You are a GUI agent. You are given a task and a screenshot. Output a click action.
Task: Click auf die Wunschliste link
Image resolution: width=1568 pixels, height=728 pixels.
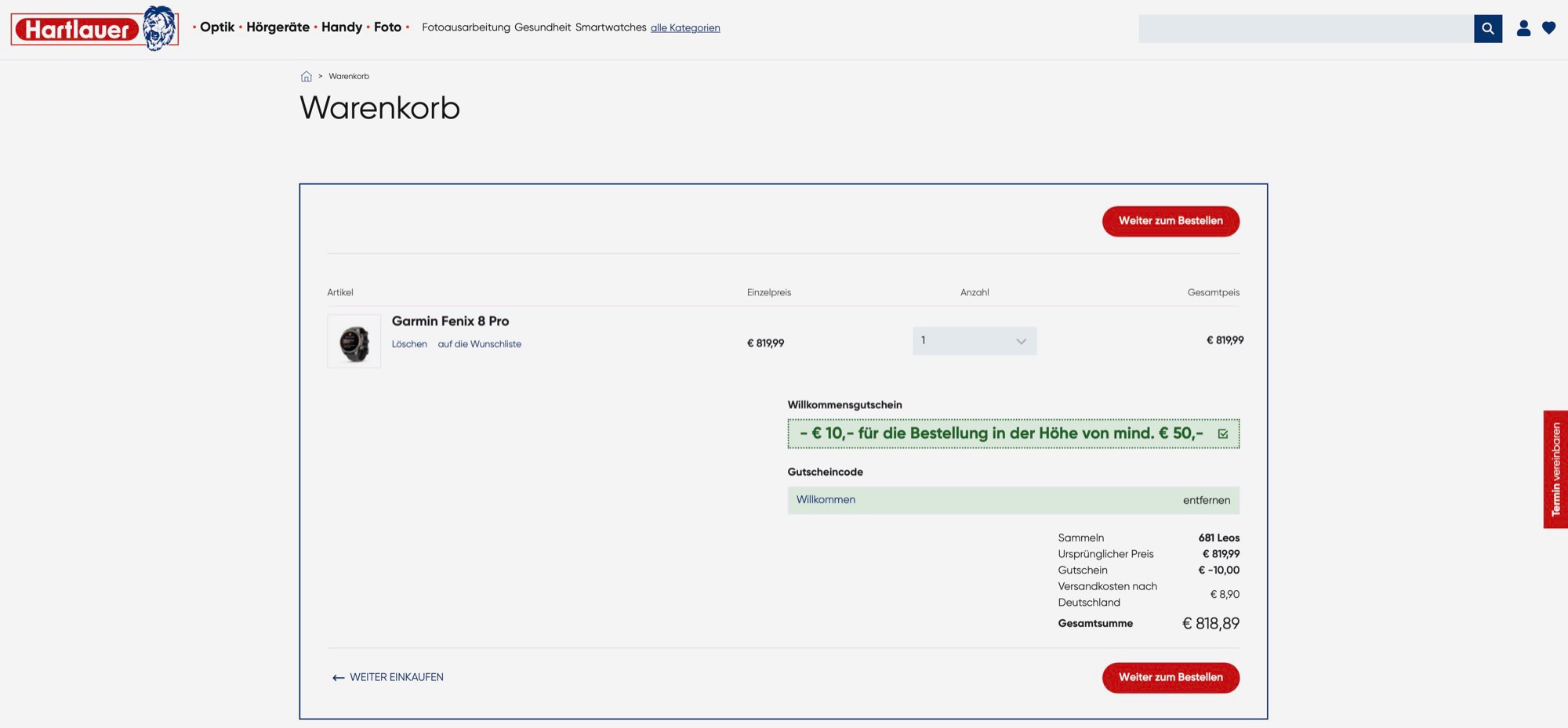point(480,344)
